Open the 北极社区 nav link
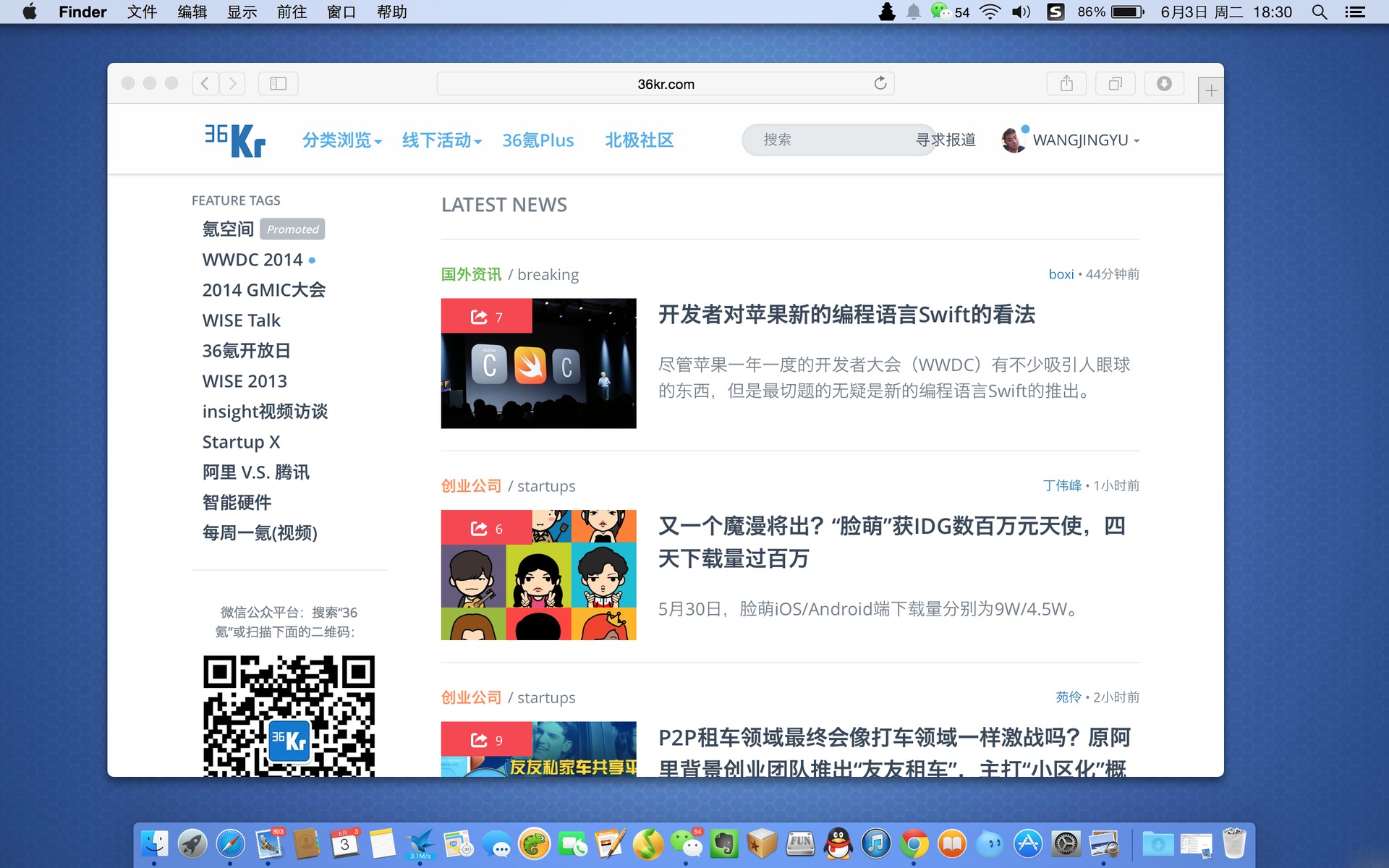This screenshot has width=1389, height=868. (x=640, y=140)
